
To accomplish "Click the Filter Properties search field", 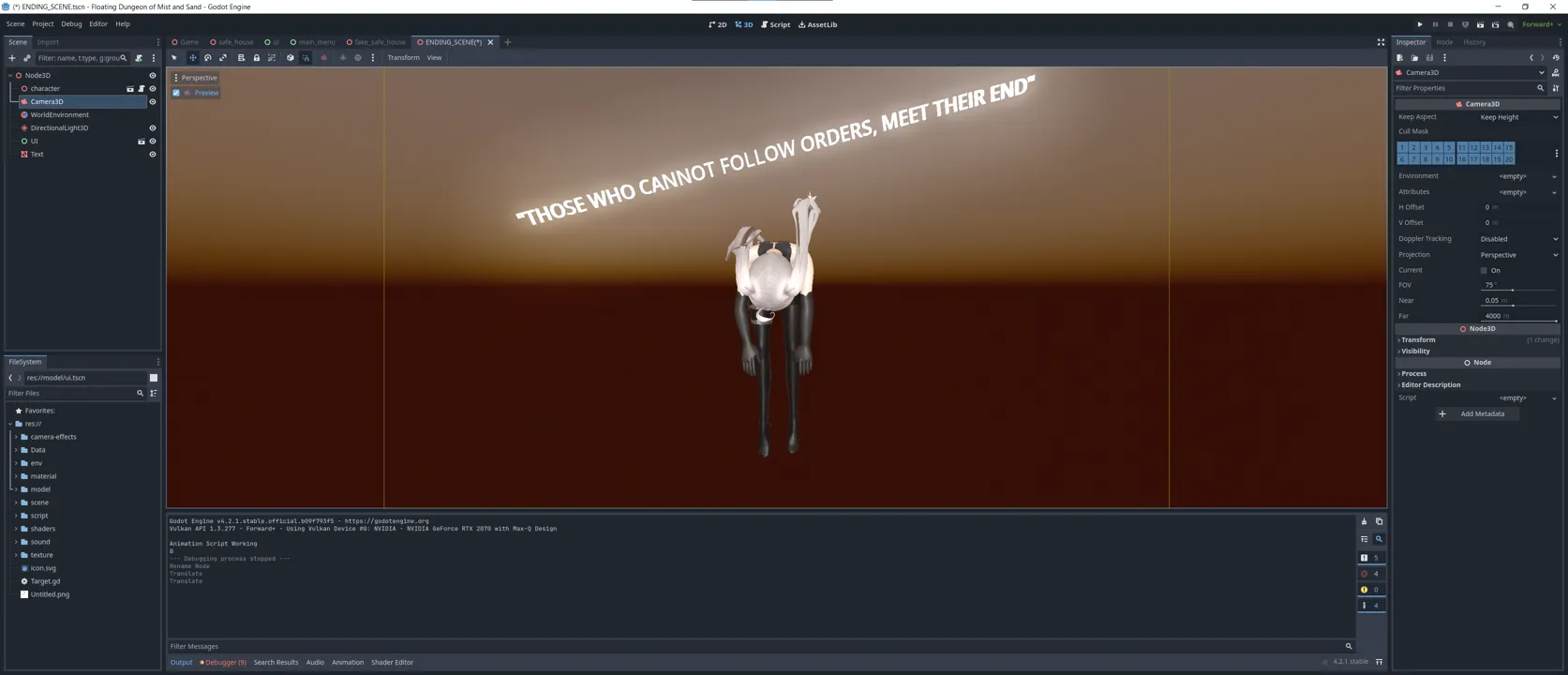I will pos(1464,88).
